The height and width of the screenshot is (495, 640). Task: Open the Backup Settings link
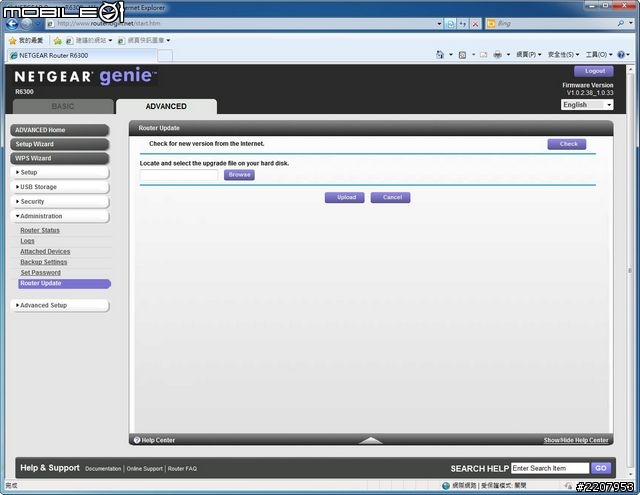click(44, 262)
